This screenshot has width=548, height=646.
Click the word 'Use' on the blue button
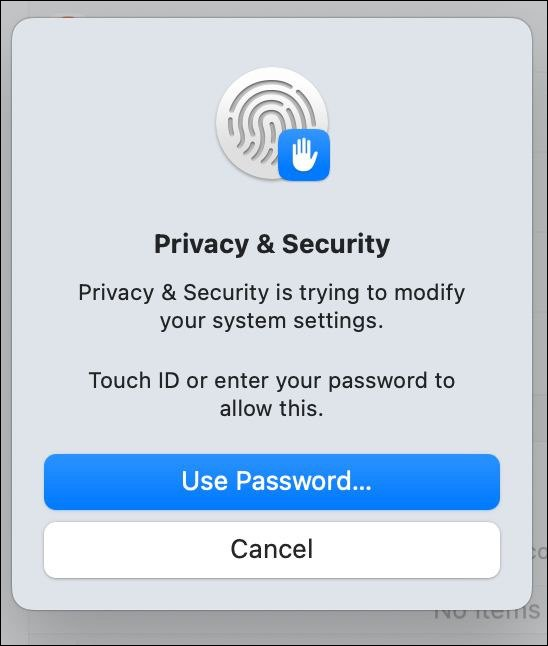click(x=205, y=481)
